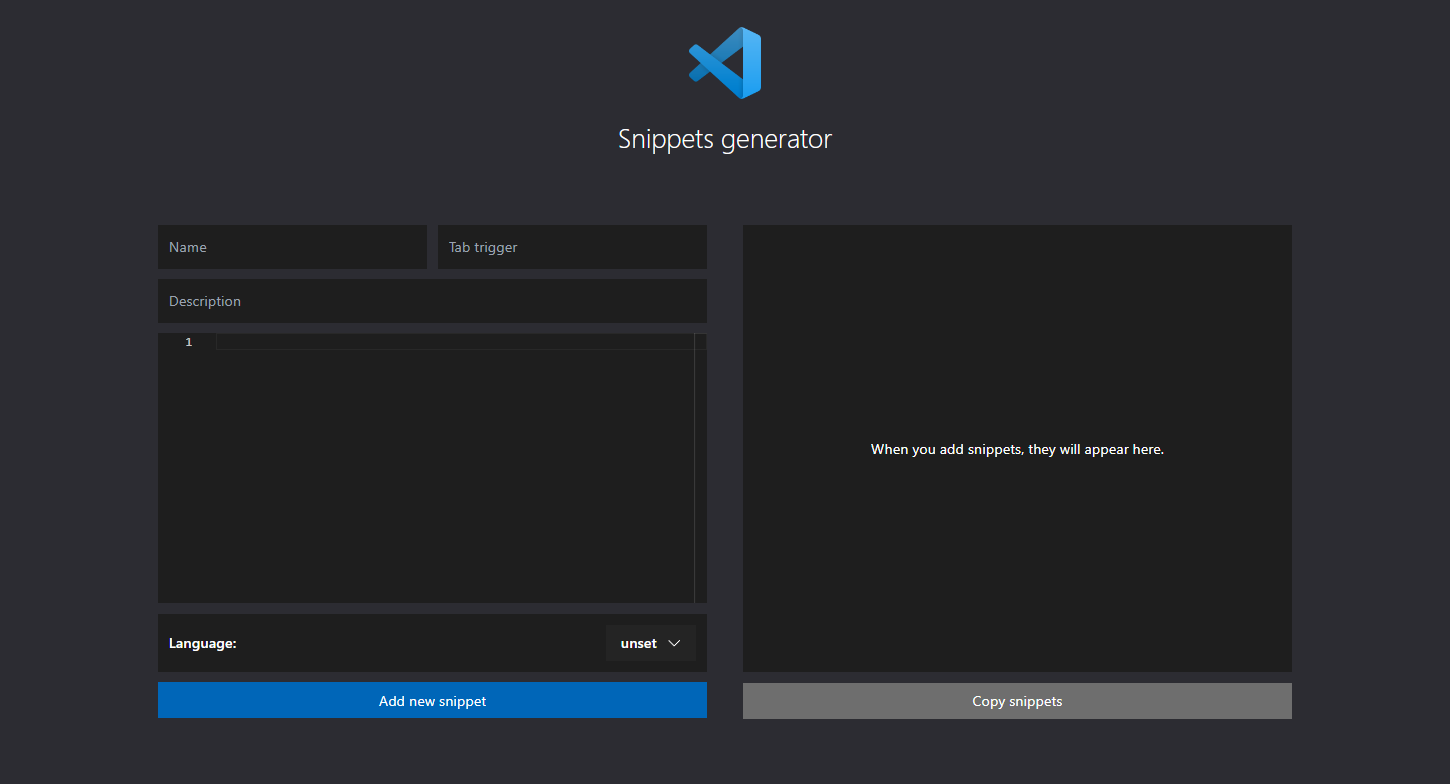Focus the Name input field
1450x784 pixels.
292,247
